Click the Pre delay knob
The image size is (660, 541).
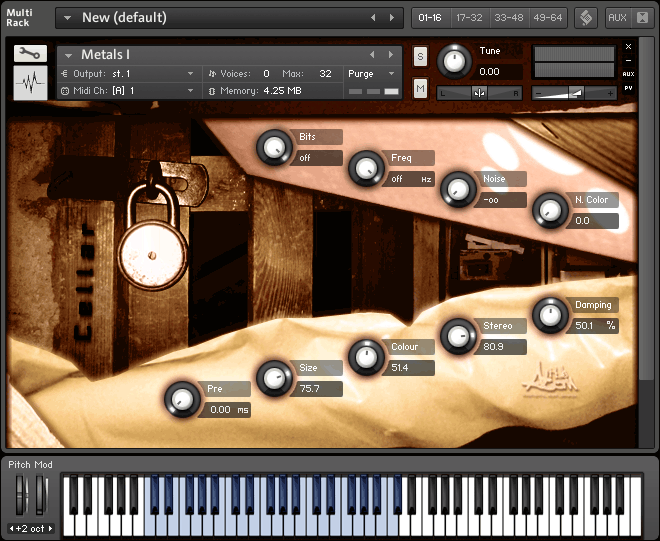point(182,400)
